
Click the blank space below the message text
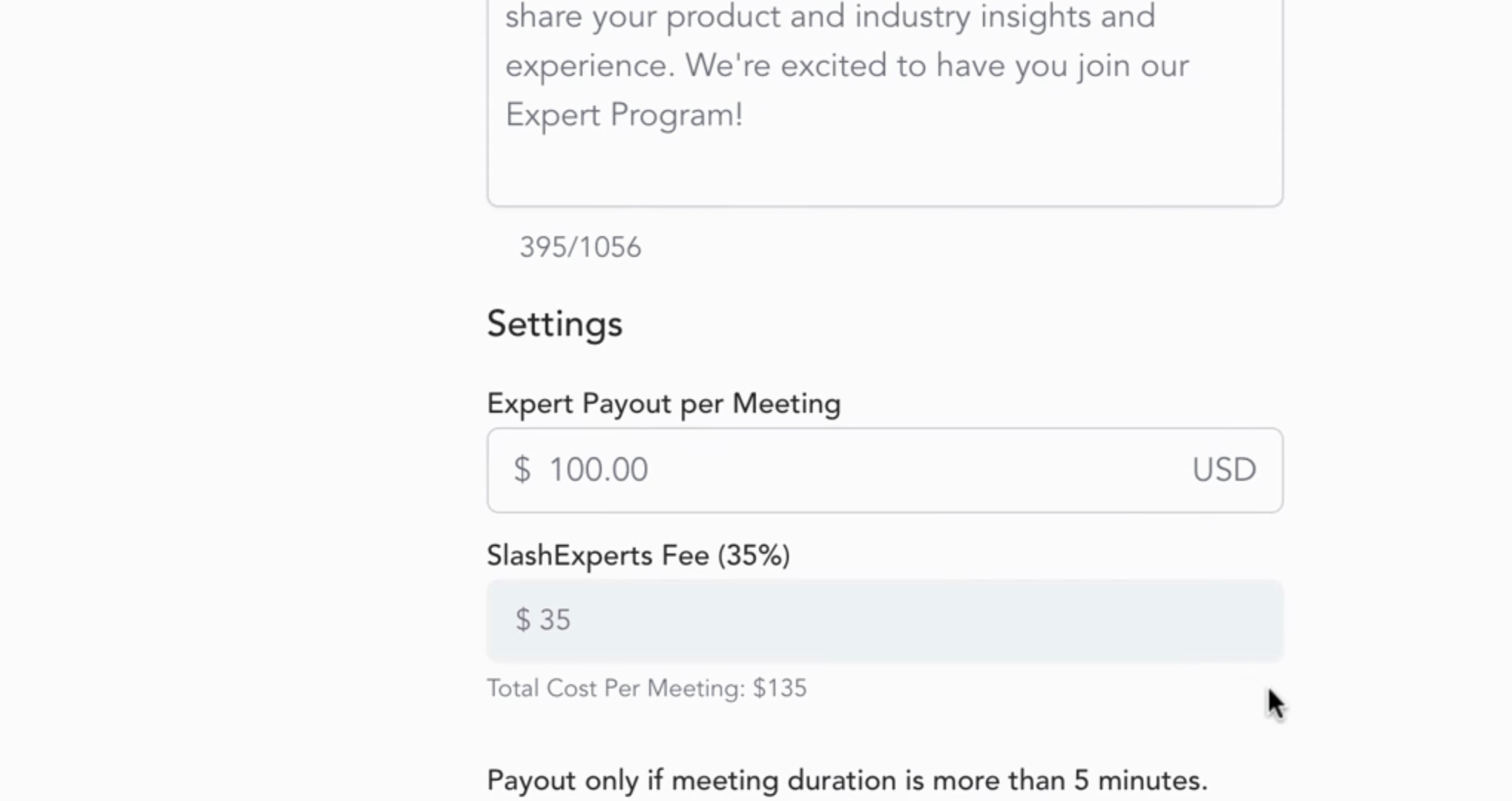[884, 171]
